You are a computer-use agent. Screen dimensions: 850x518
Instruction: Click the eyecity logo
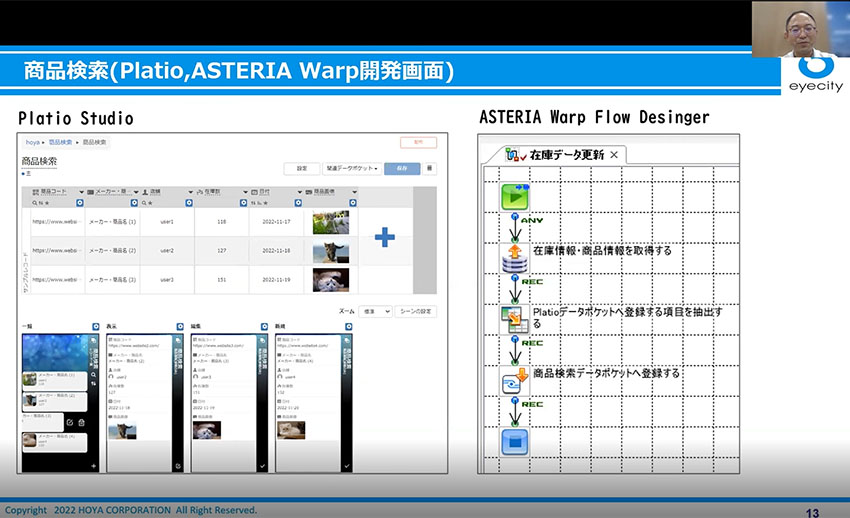pos(816,74)
